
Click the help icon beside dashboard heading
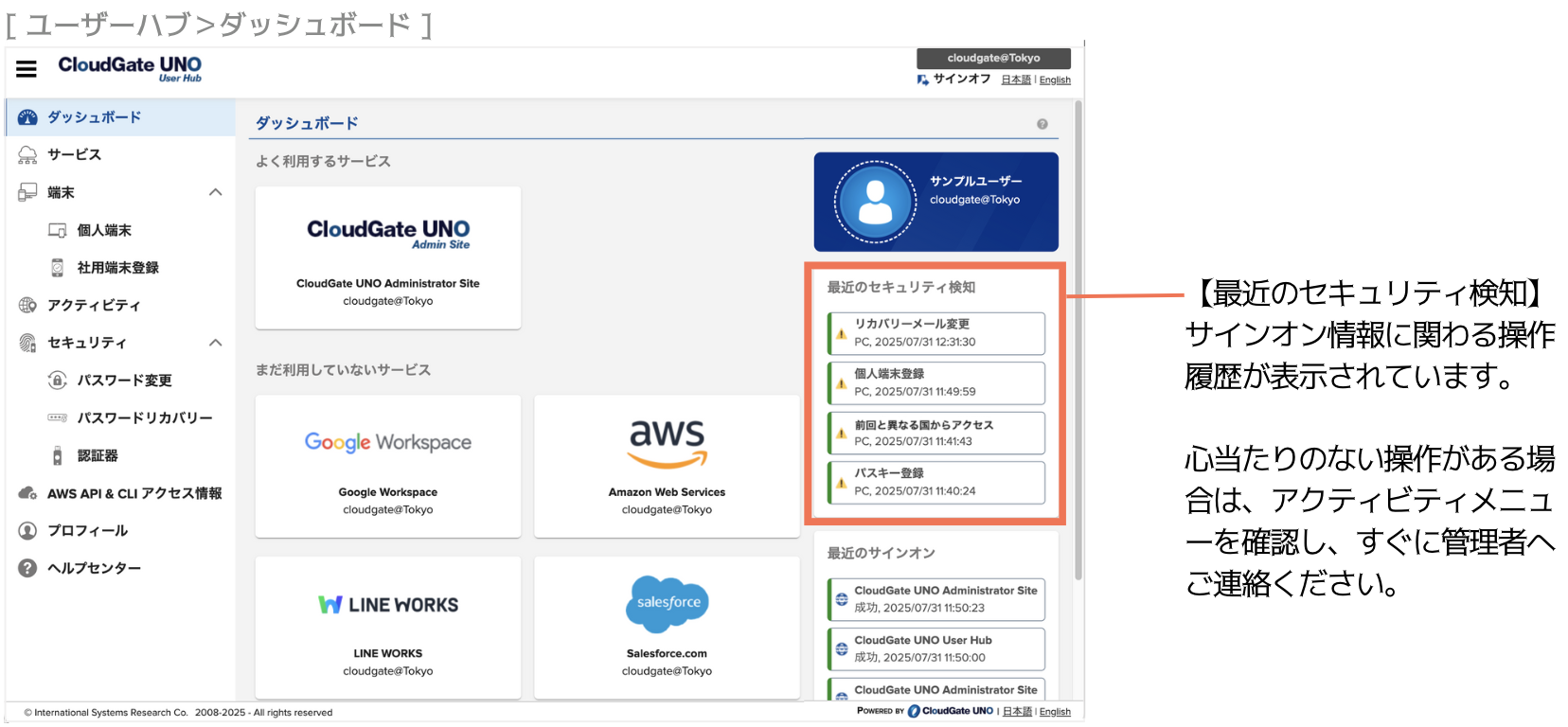point(1042,124)
